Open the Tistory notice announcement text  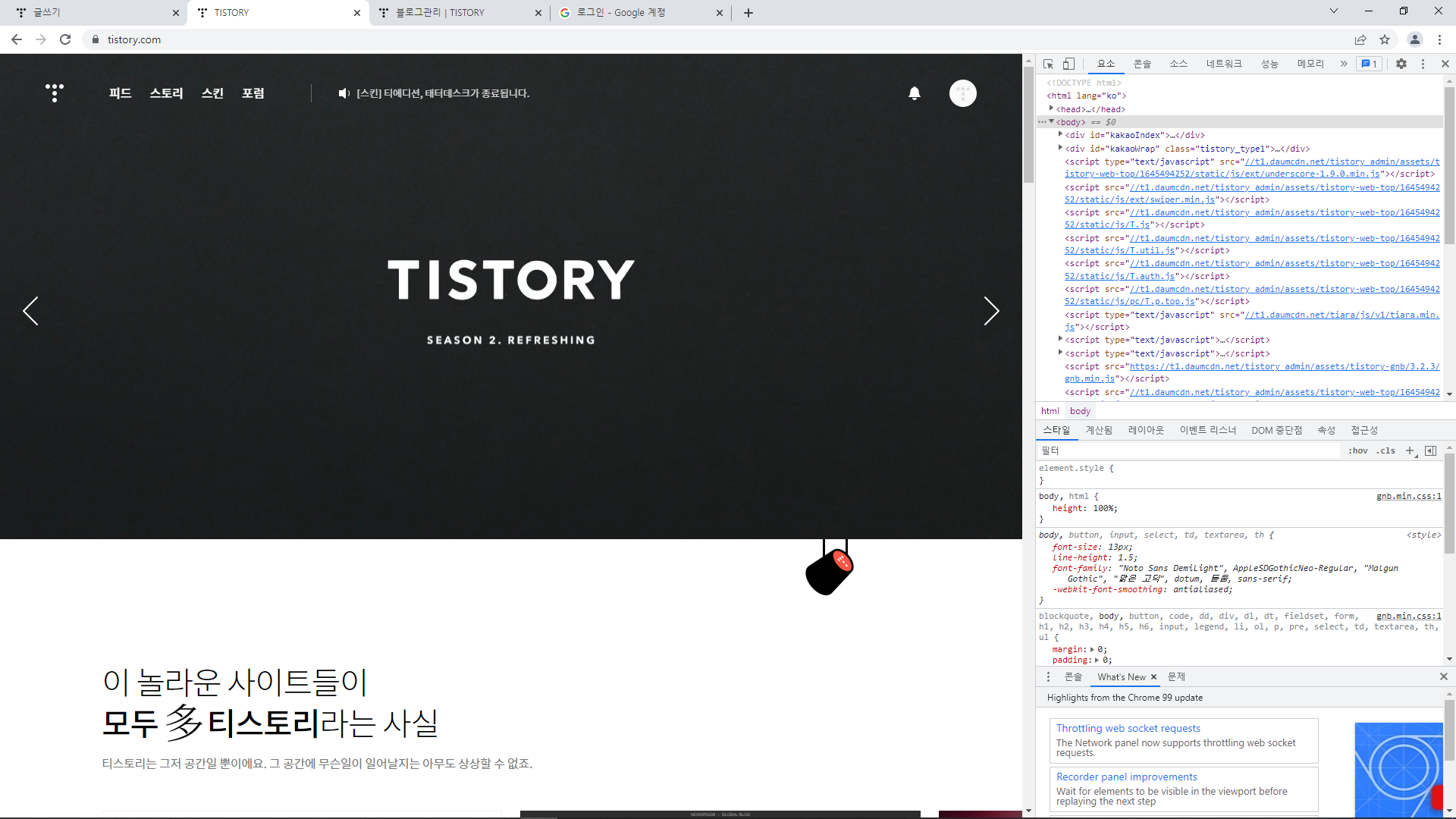tap(443, 93)
